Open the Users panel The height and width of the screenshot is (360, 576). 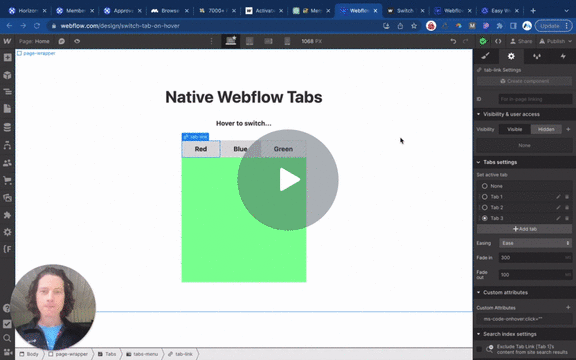7,163
